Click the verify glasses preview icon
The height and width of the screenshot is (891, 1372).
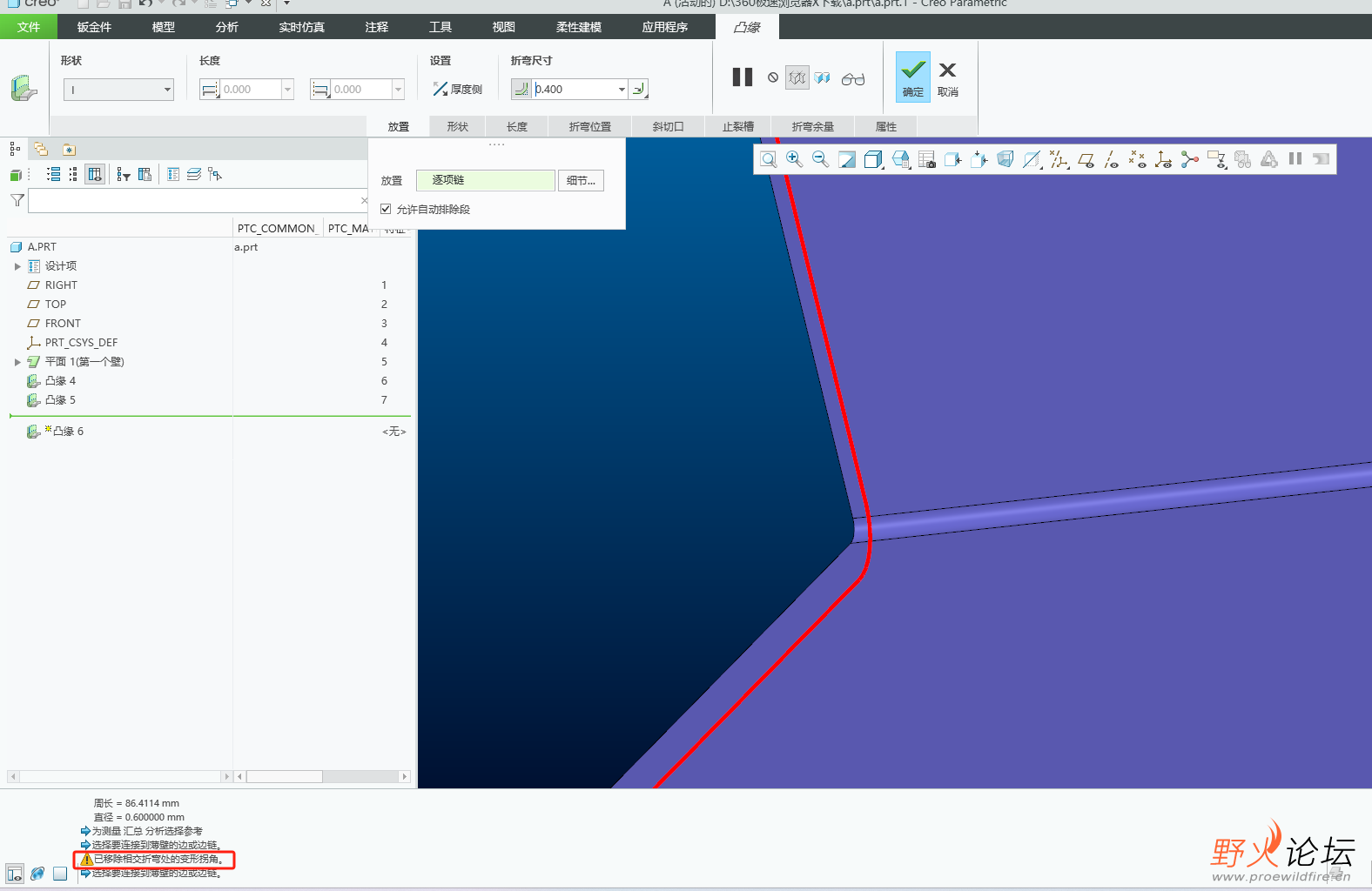853,78
